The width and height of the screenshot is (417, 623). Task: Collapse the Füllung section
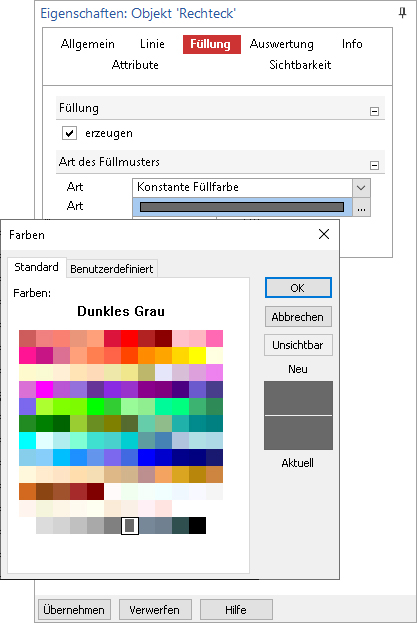tap(374, 111)
